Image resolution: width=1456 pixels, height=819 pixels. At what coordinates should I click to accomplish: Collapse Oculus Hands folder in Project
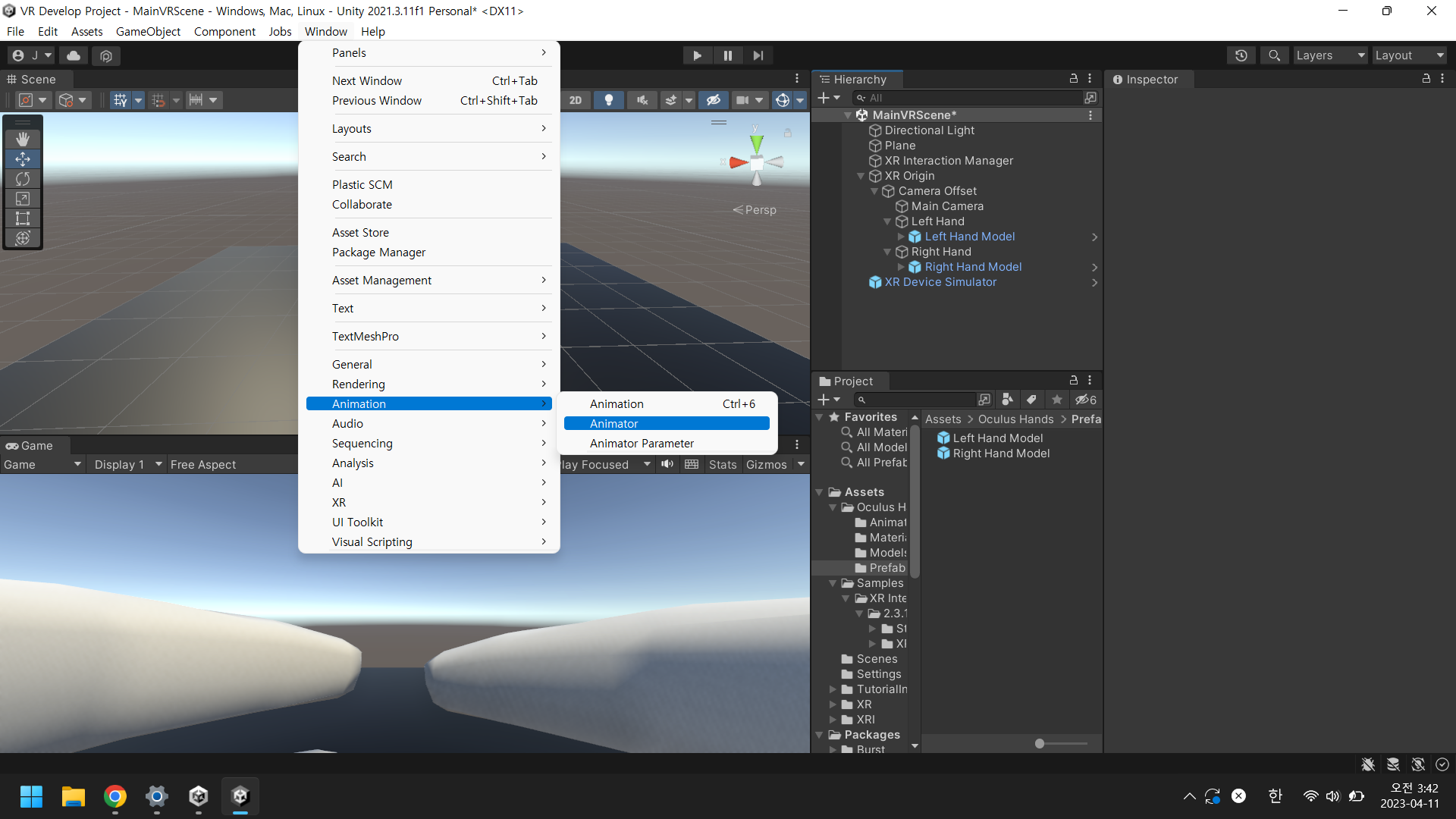click(x=833, y=507)
